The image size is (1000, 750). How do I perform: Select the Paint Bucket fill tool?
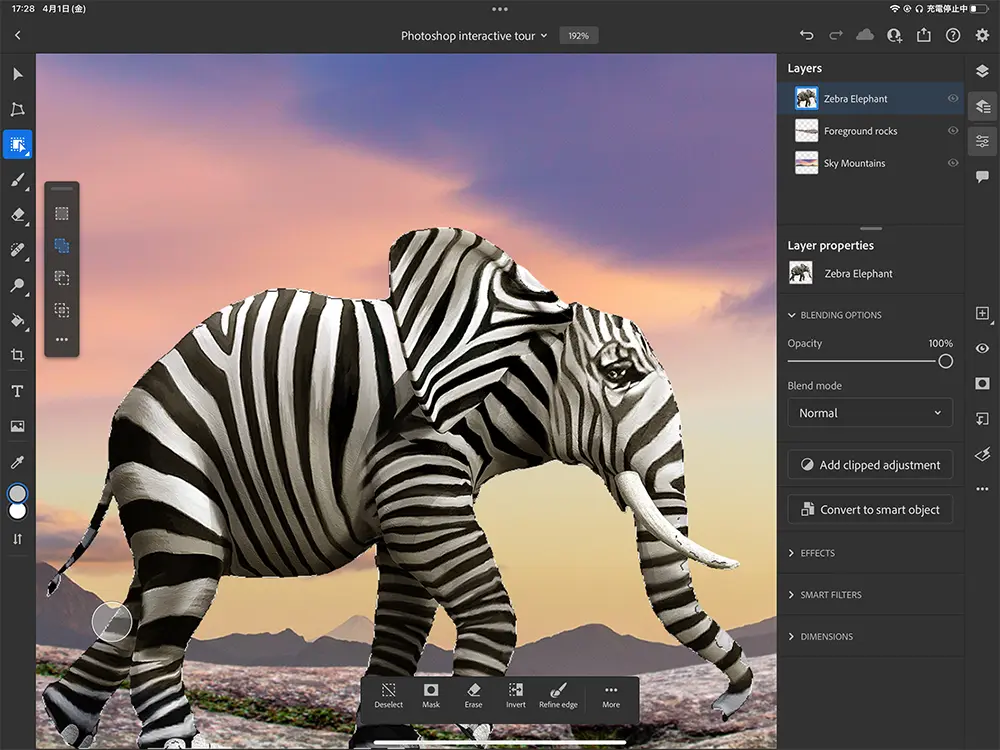[x=17, y=320]
